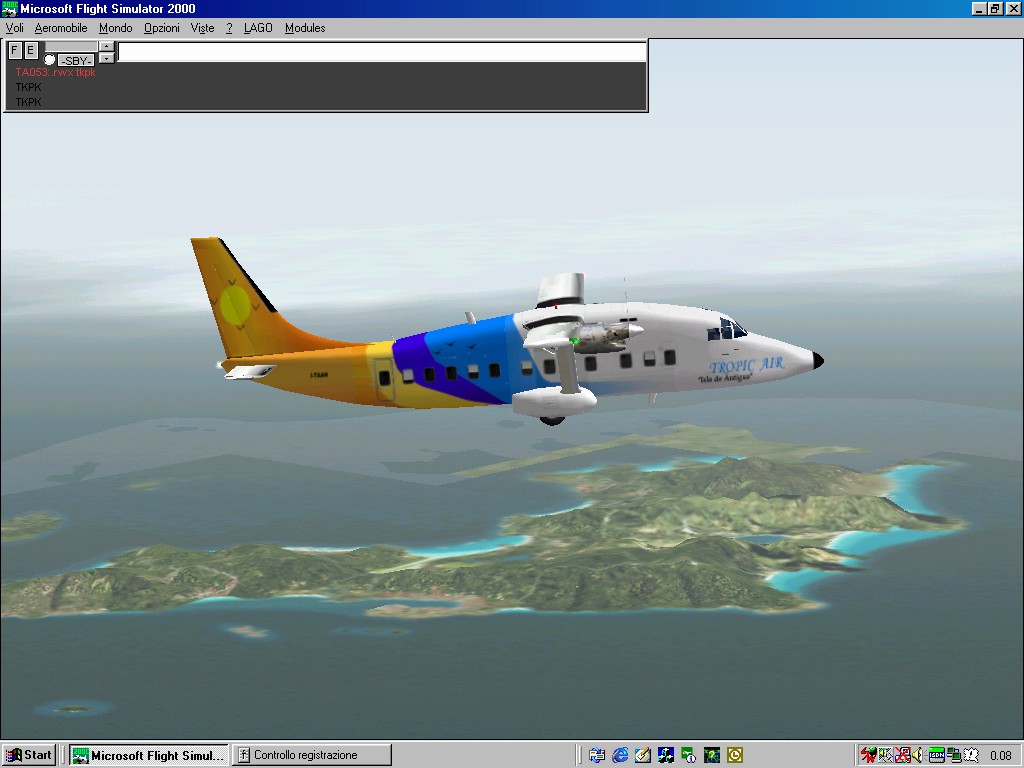Open the pencil-and-pad quick launch icon
Screen dimensions: 1024x768
[x=643, y=756]
